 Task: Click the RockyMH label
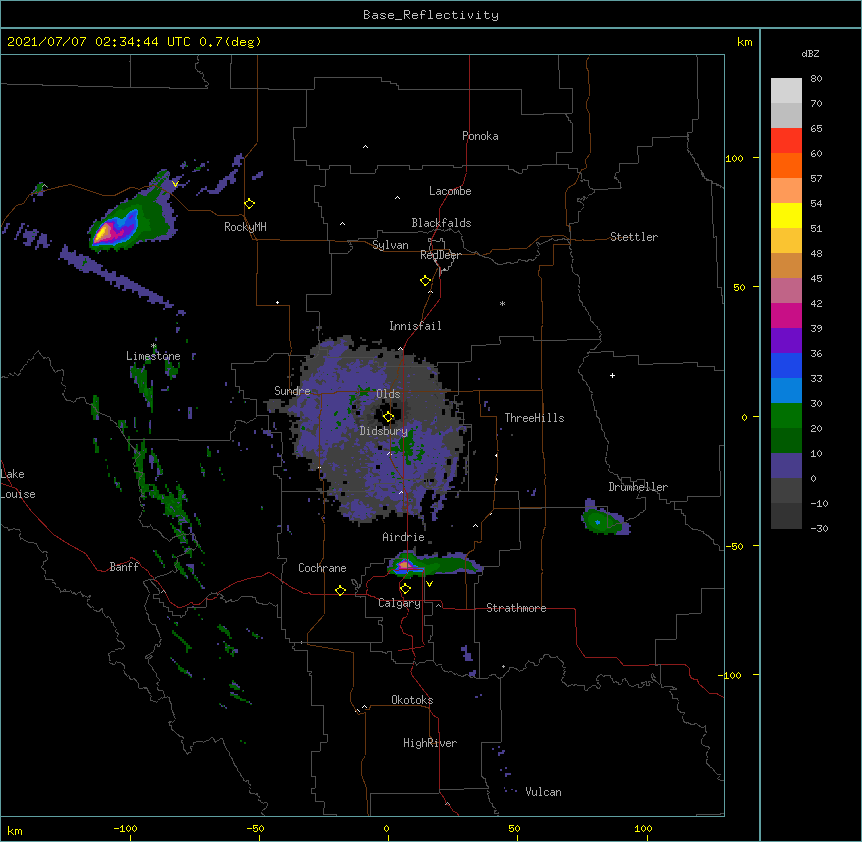pos(245,227)
